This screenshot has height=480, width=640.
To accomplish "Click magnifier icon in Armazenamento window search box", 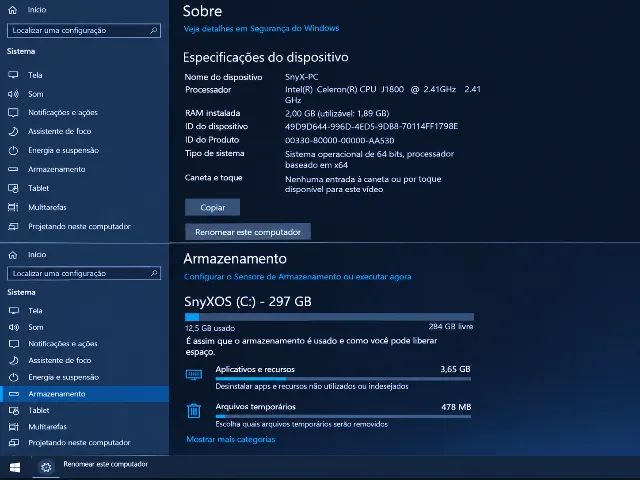I will (154, 273).
